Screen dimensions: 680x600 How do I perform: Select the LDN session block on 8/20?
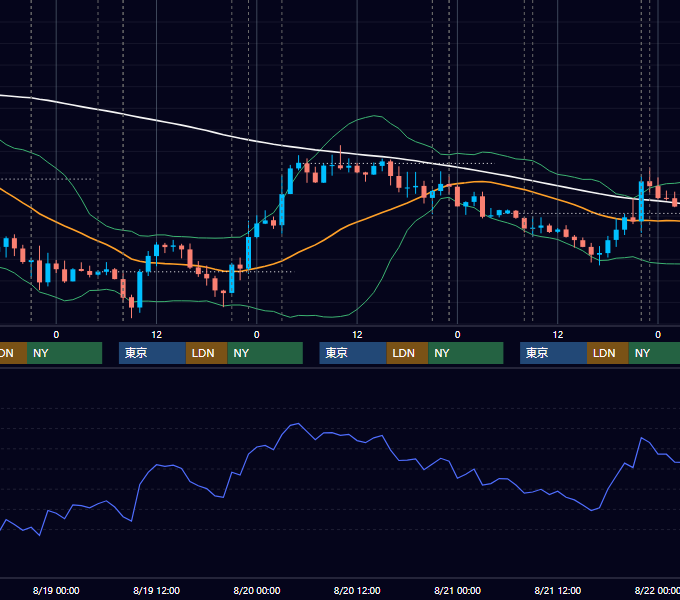pyautogui.click(x=407, y=353)
